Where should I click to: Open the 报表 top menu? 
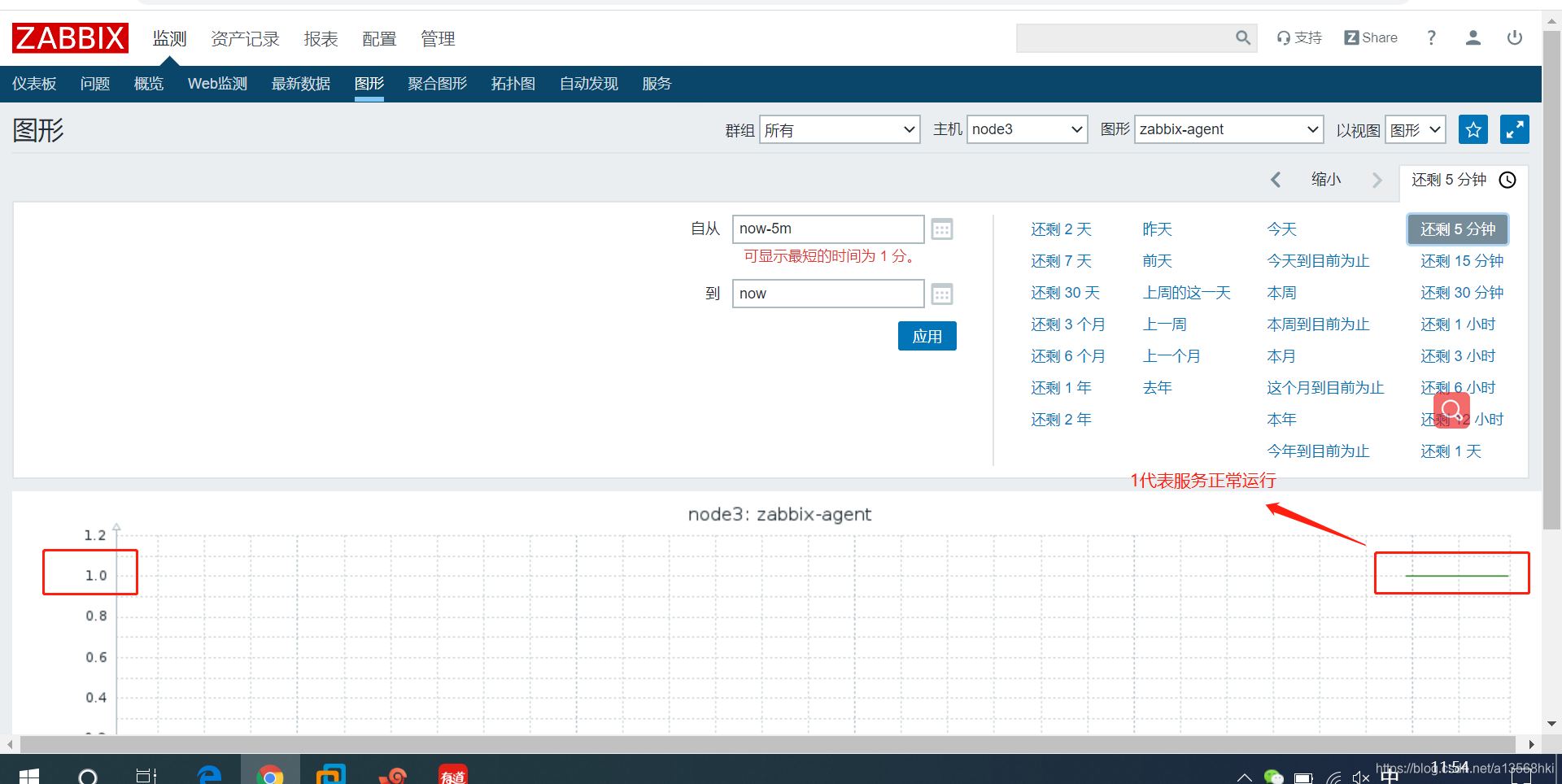point(321,38)
